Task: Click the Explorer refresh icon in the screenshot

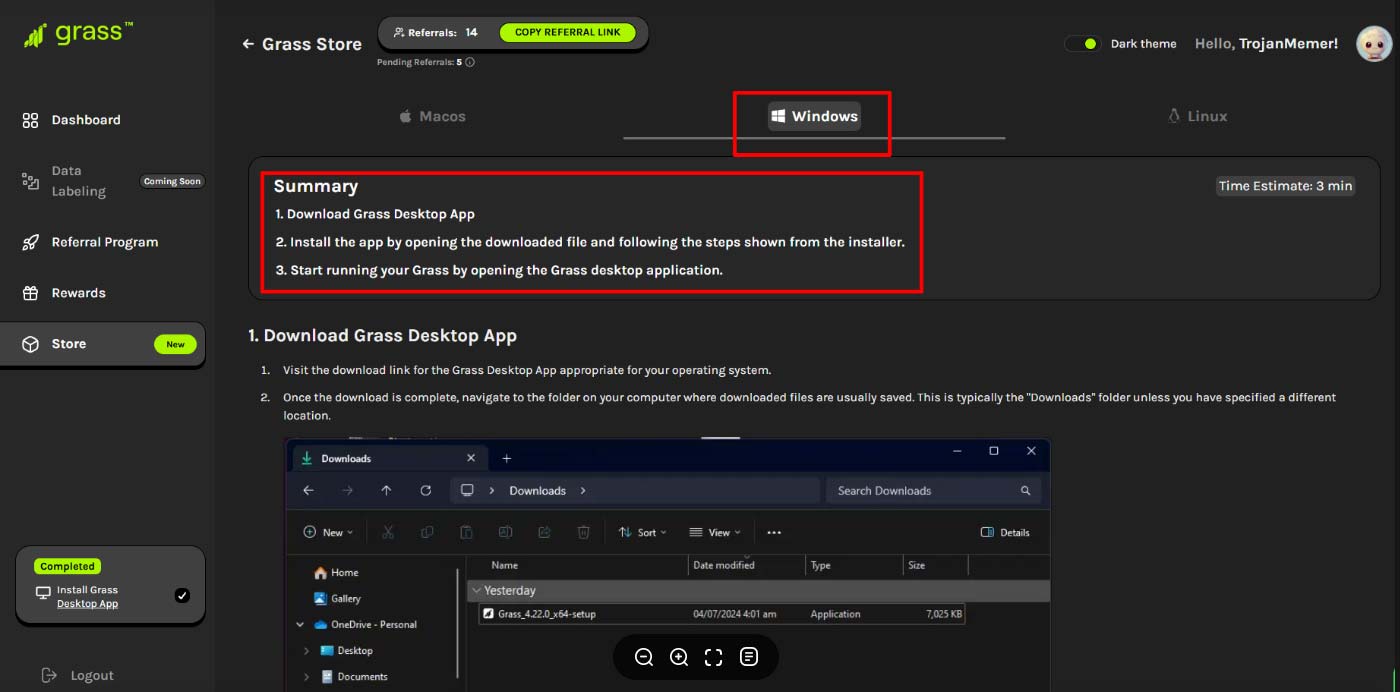Action: (426, 491)
